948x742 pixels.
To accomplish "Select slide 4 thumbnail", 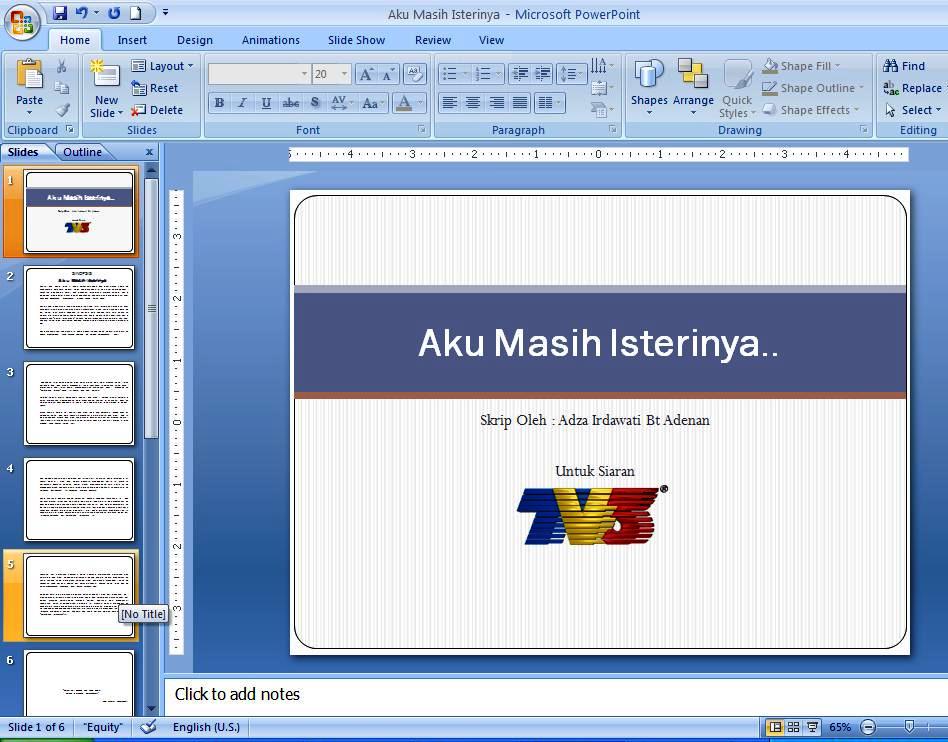I will (x=79, y=500).
